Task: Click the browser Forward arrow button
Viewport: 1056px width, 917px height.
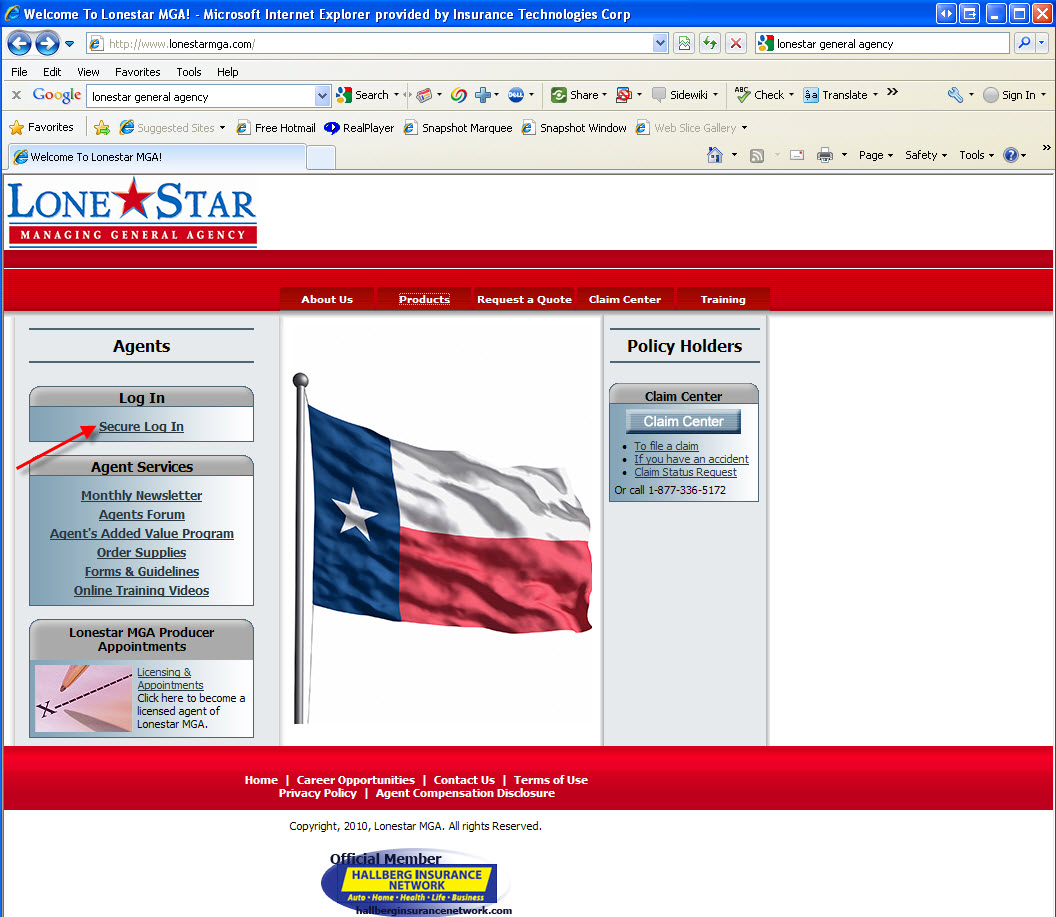Action: tap(47, 44)
